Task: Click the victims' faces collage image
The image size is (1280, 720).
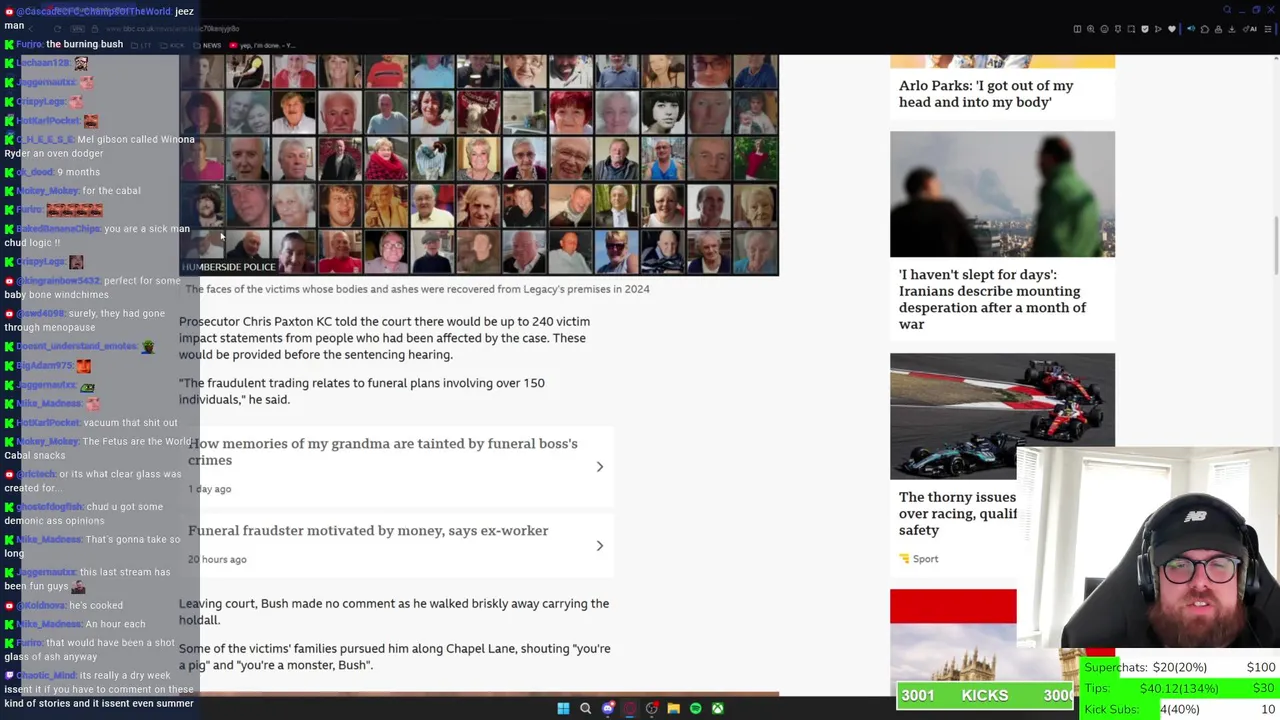Action: (479, 165)
